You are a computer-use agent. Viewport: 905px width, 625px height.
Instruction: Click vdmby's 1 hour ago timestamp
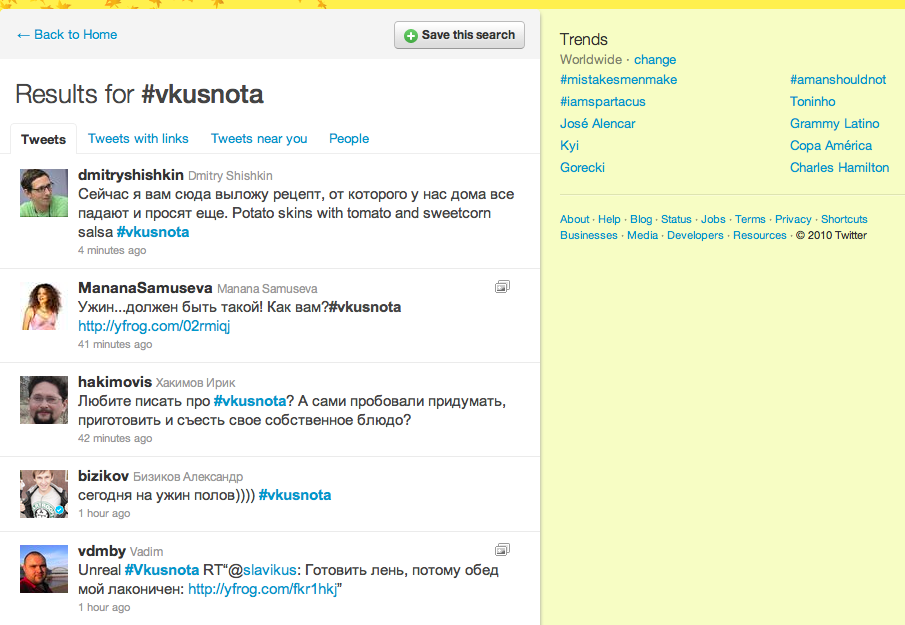(104, 608)
